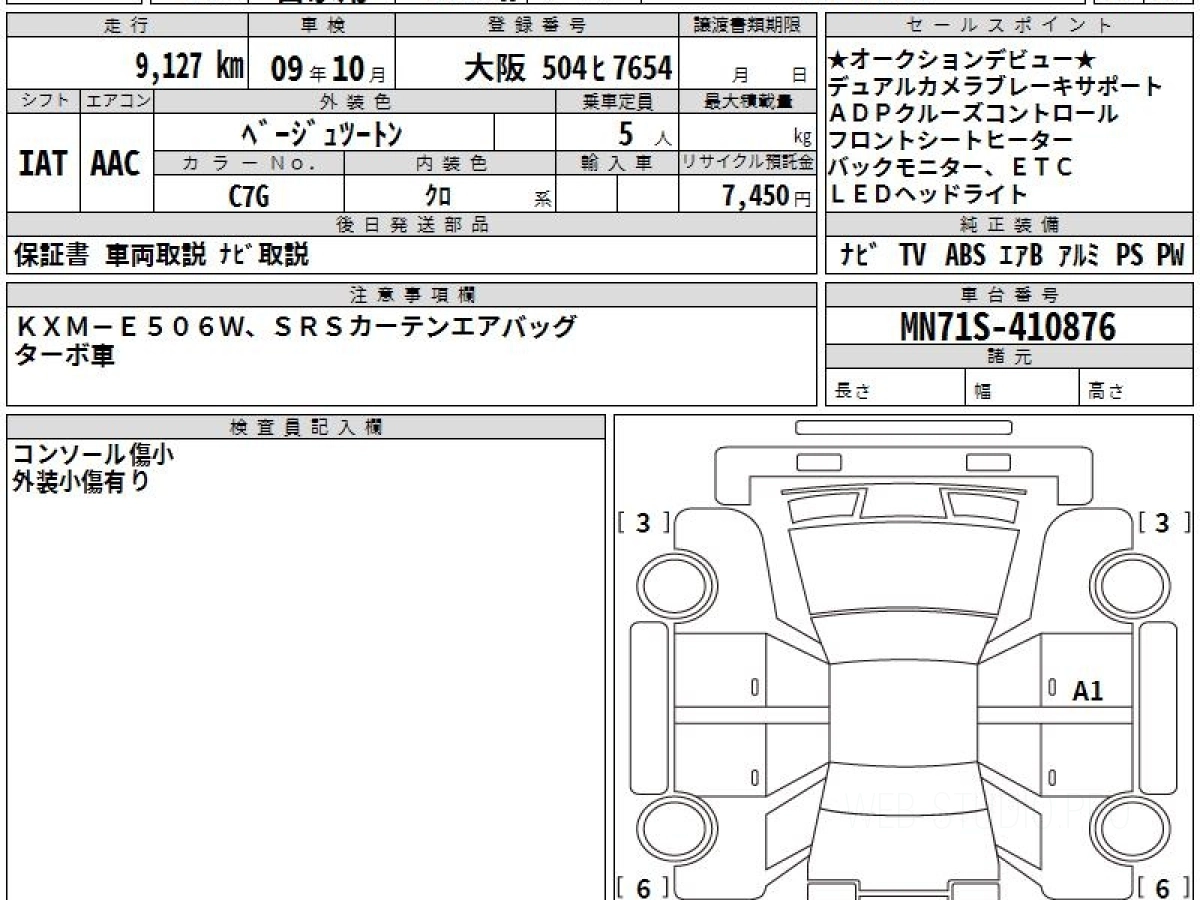Select the left front tire rating [3]
Image resolution: width=1200 pixels, height=900 pixels.
click(x=643, y=522)
